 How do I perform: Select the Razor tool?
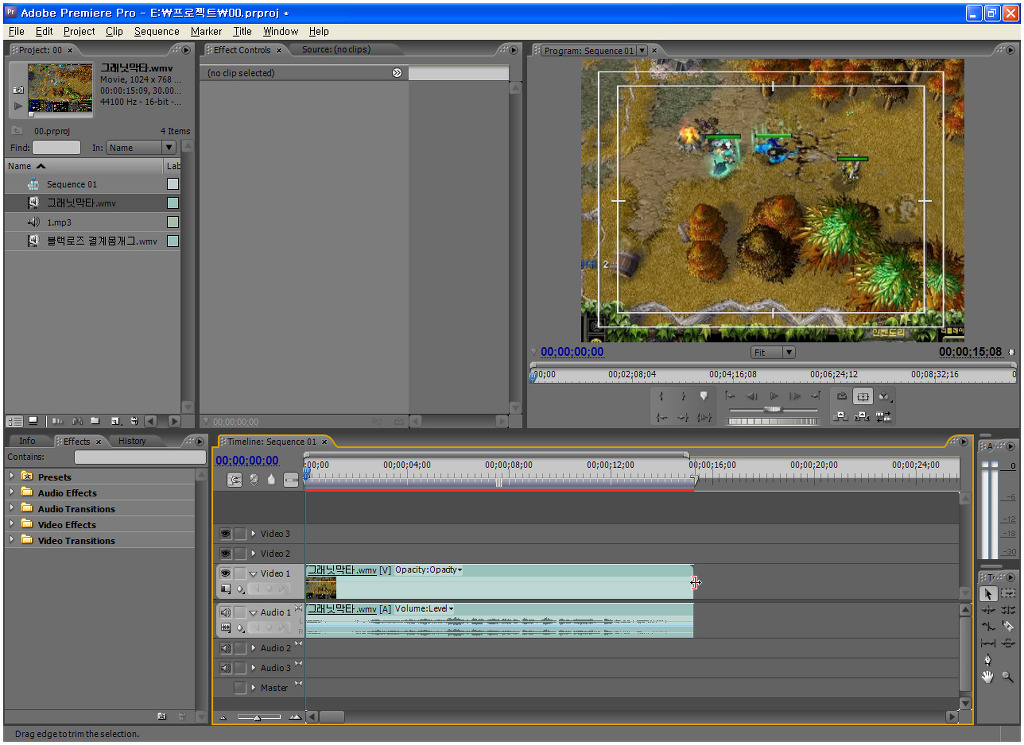(x=1008, y=626)
